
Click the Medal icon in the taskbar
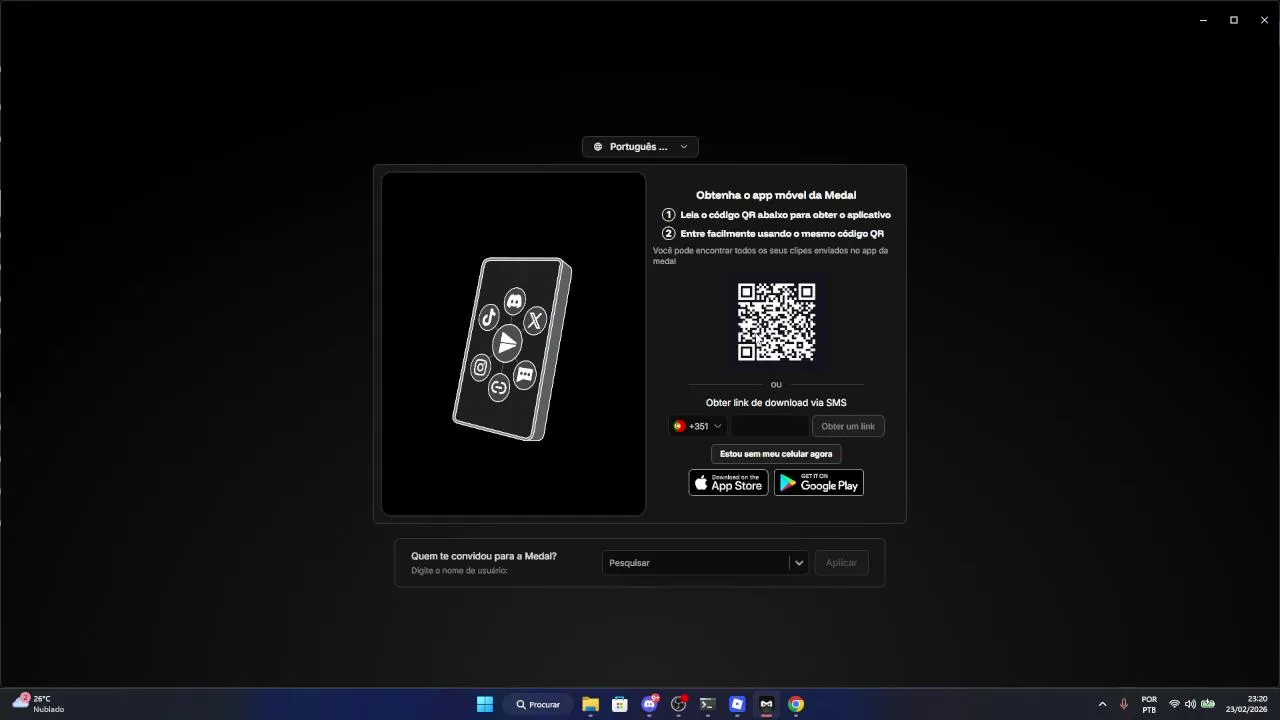(766, 704)
